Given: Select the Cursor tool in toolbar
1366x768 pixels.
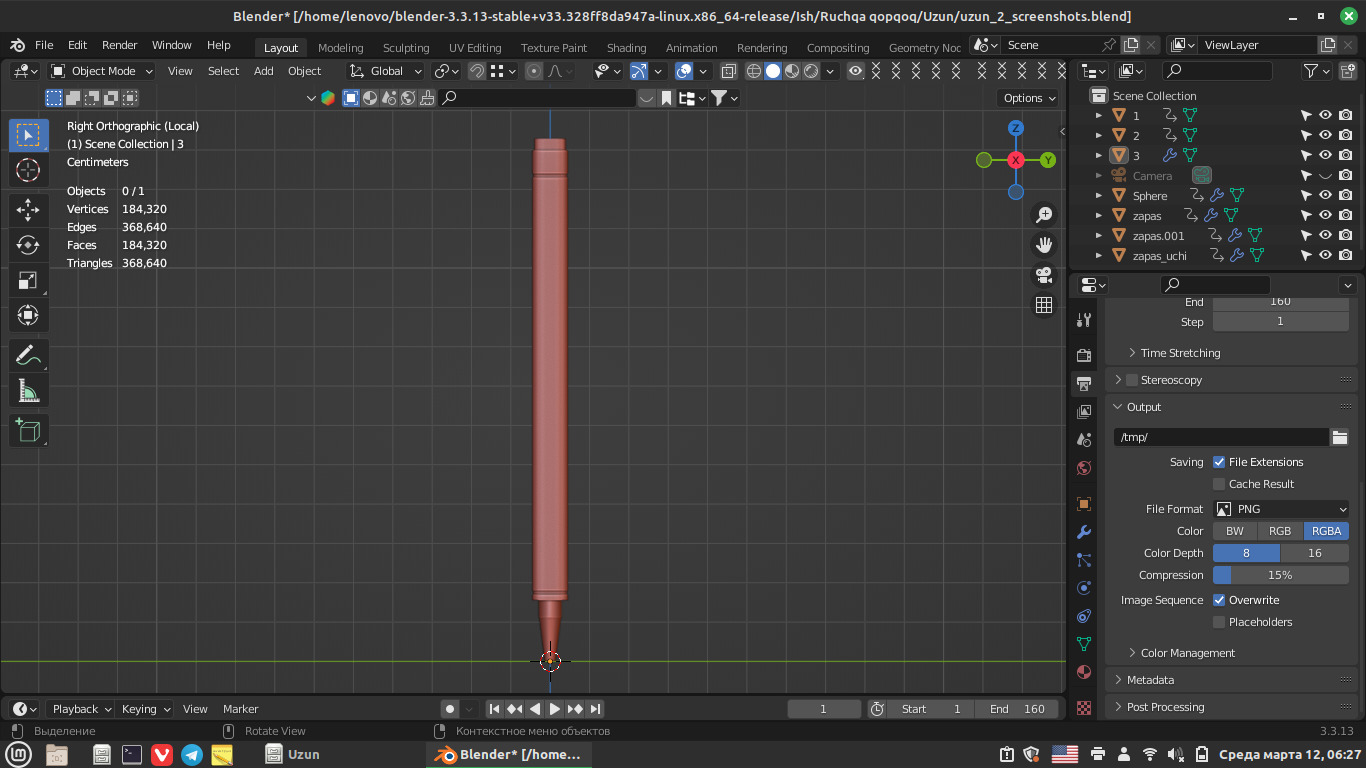Looking at the screenshot, I should pyautogui.click(x=28, y=170).
